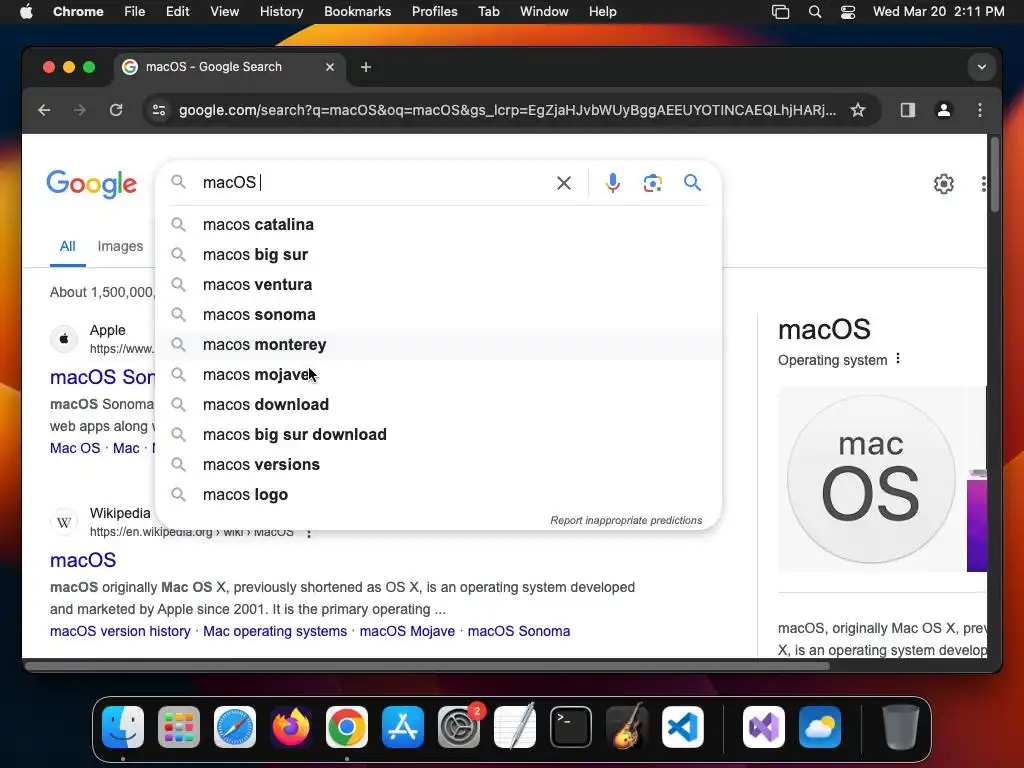View site information icon in address bar
The image size is (1024, 768).
pyautogui.click(x=159, y=110)
